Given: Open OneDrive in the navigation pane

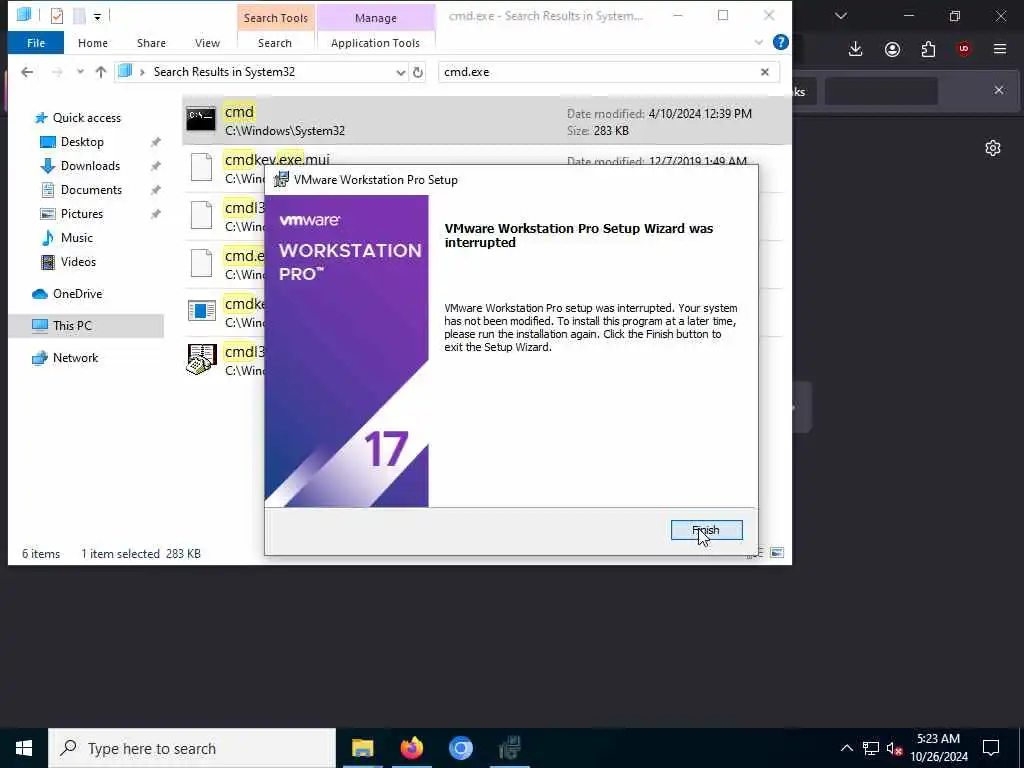Looking at the screenshot, I should pos(77,294).
